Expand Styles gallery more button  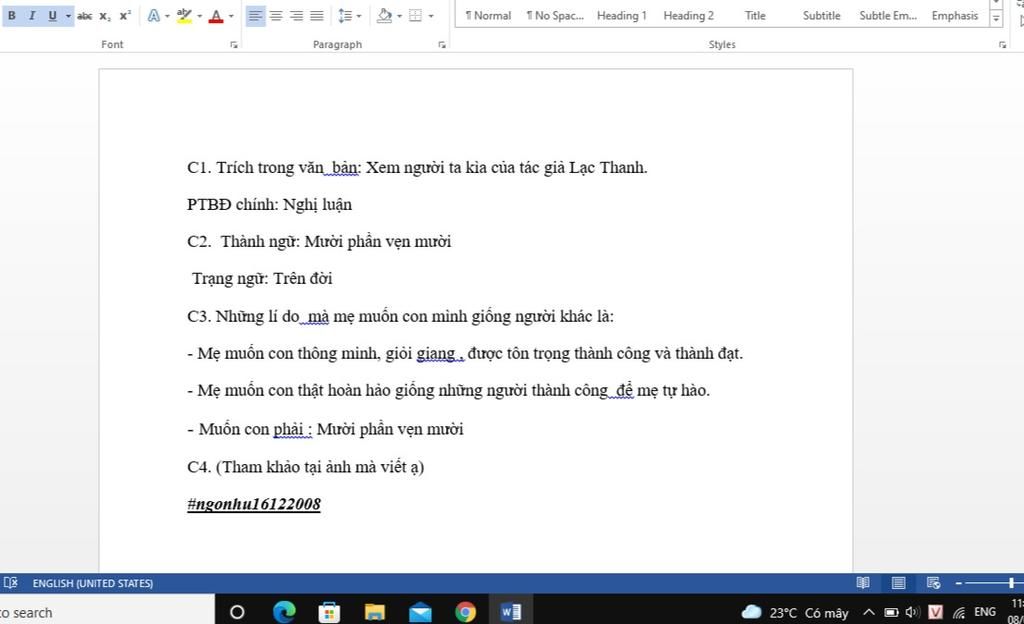[x=996, y=20]
